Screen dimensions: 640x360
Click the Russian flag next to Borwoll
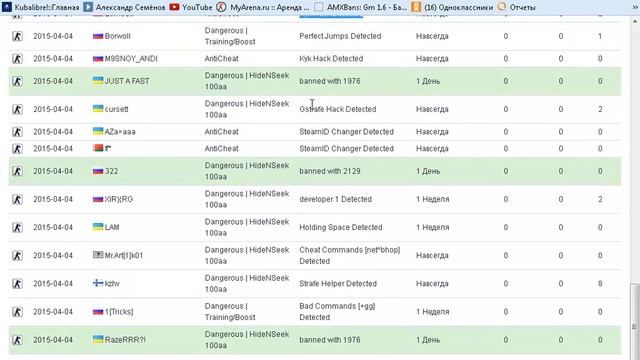[x=98, y=36]
